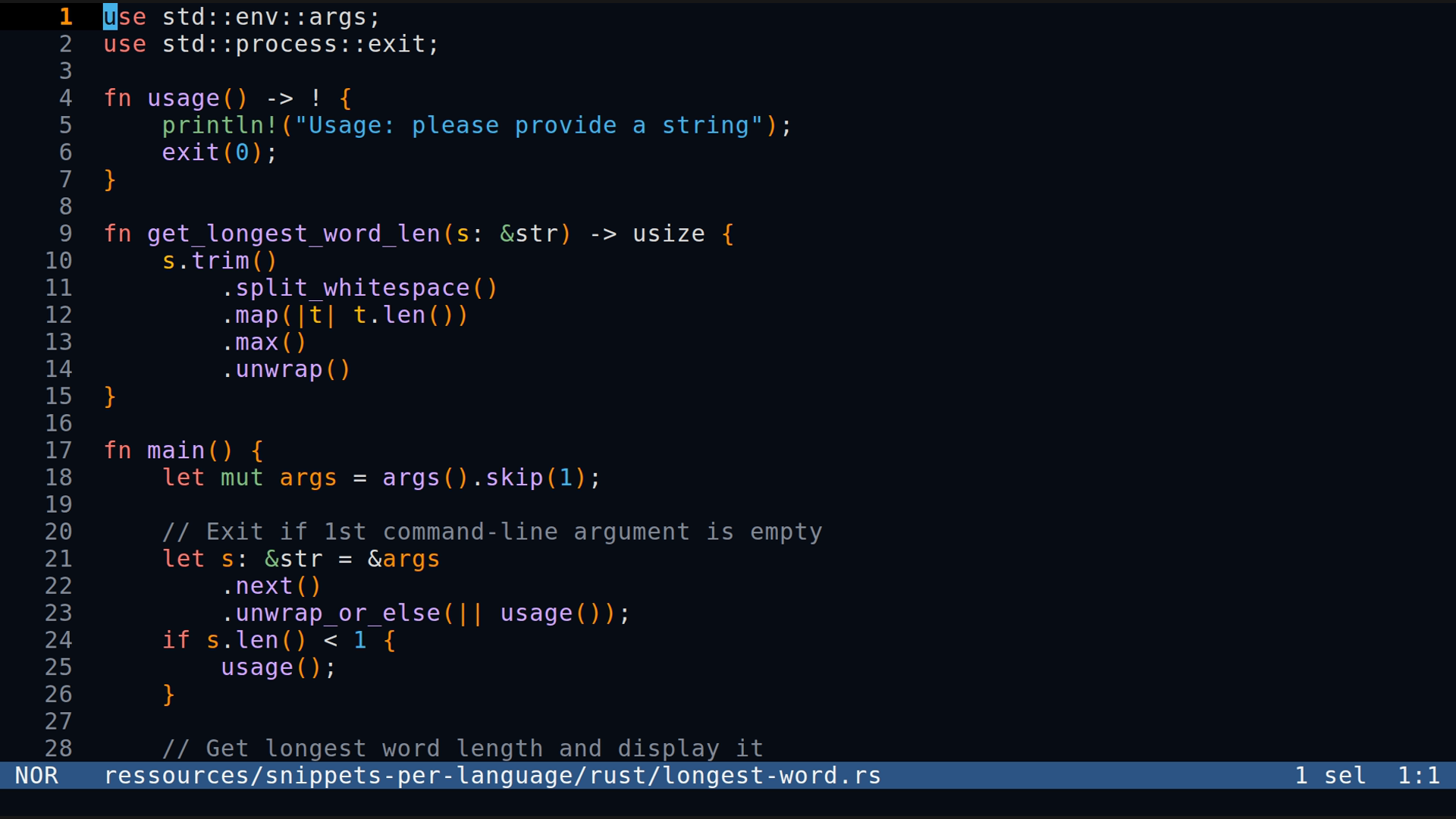1456x819 pixels.
Task: Click the main function name
Action: pos(175,450)
